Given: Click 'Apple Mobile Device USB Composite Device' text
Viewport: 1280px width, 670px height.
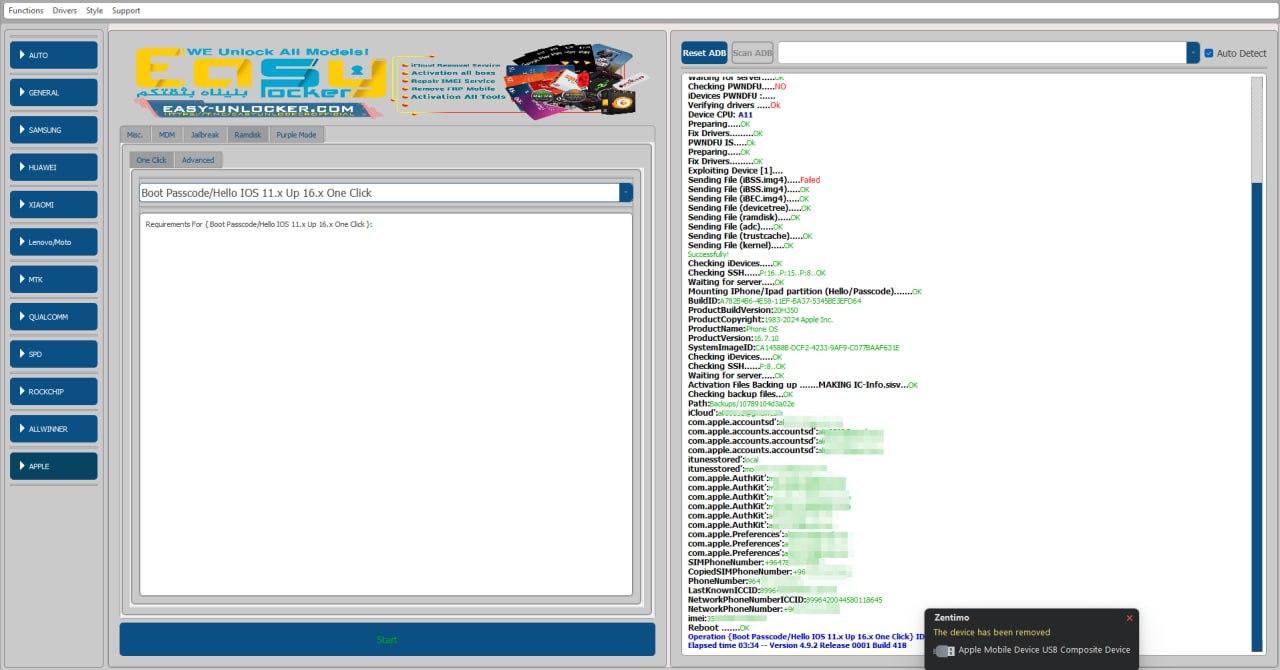Looking at the screenshot, I should 1044,650.
